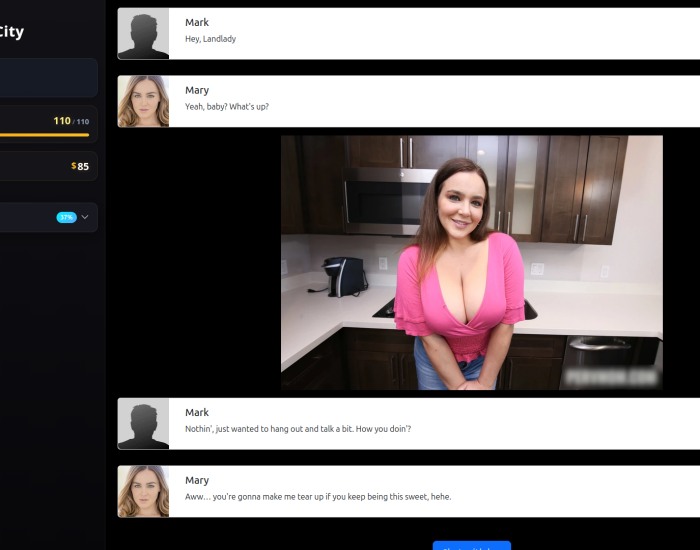Click Mary's portrait beside the "Aww…" reply
The height and width of the screenshot is (550, 700).
coord(143,492)
